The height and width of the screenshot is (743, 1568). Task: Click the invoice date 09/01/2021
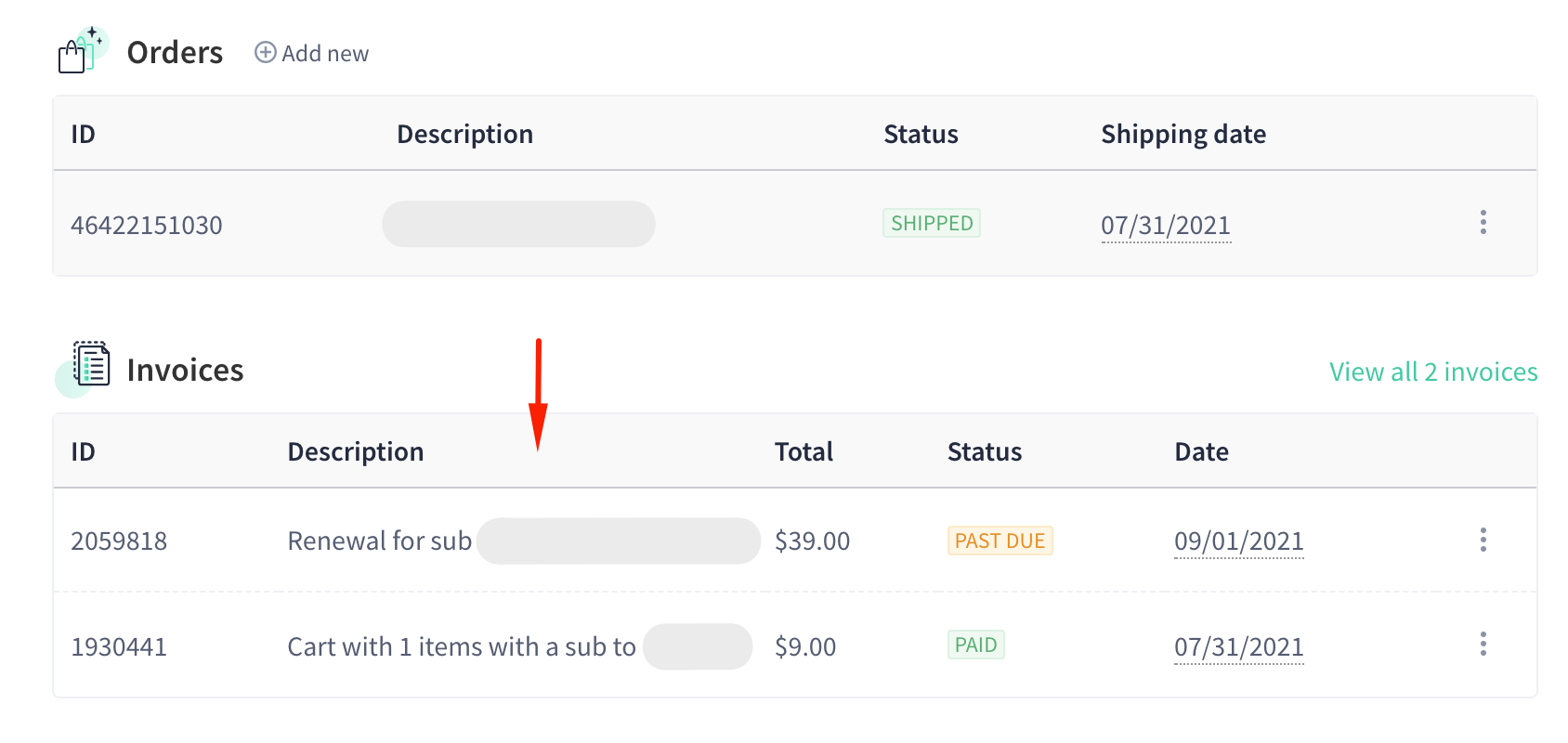pos(1239,541)
